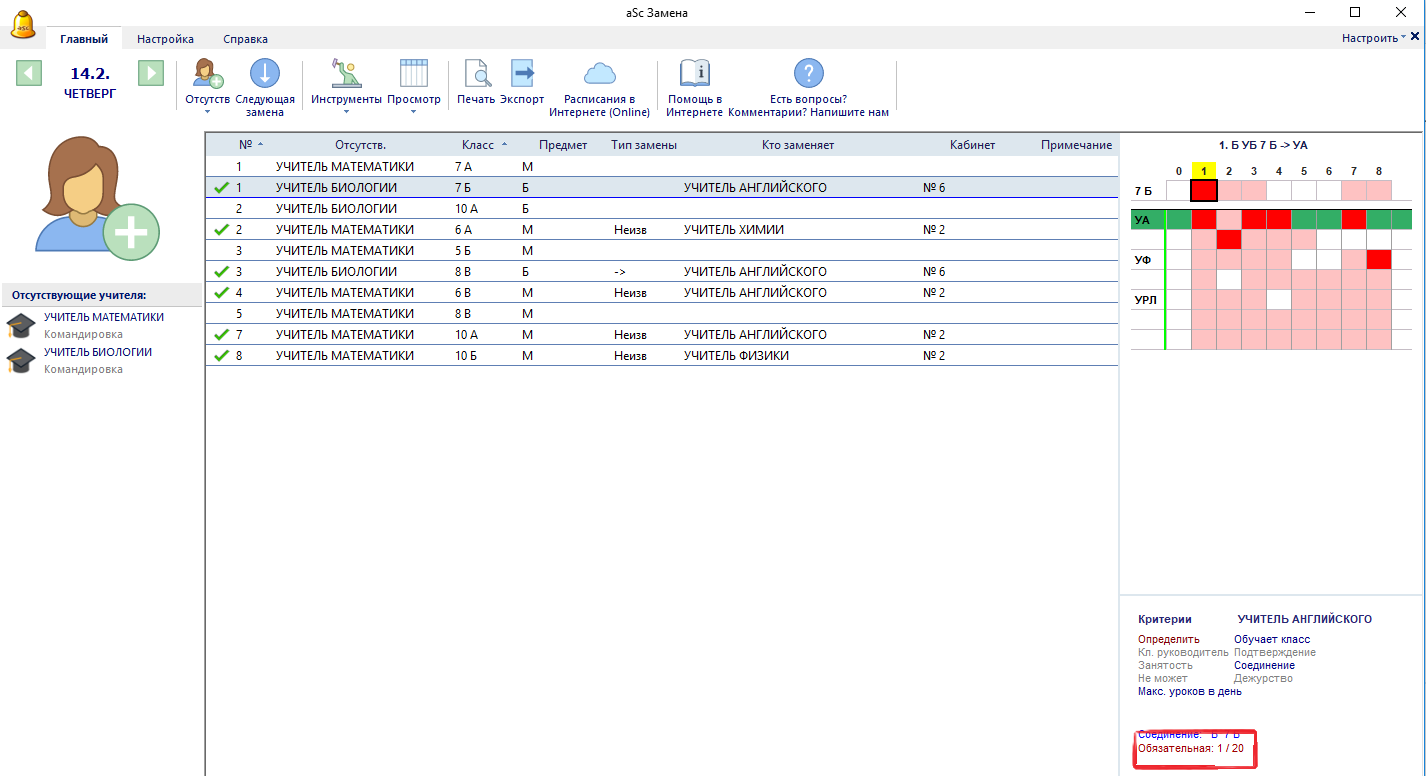1426x776 pixels.
Task: Click the Определить criterion link
Action: 1169,639
